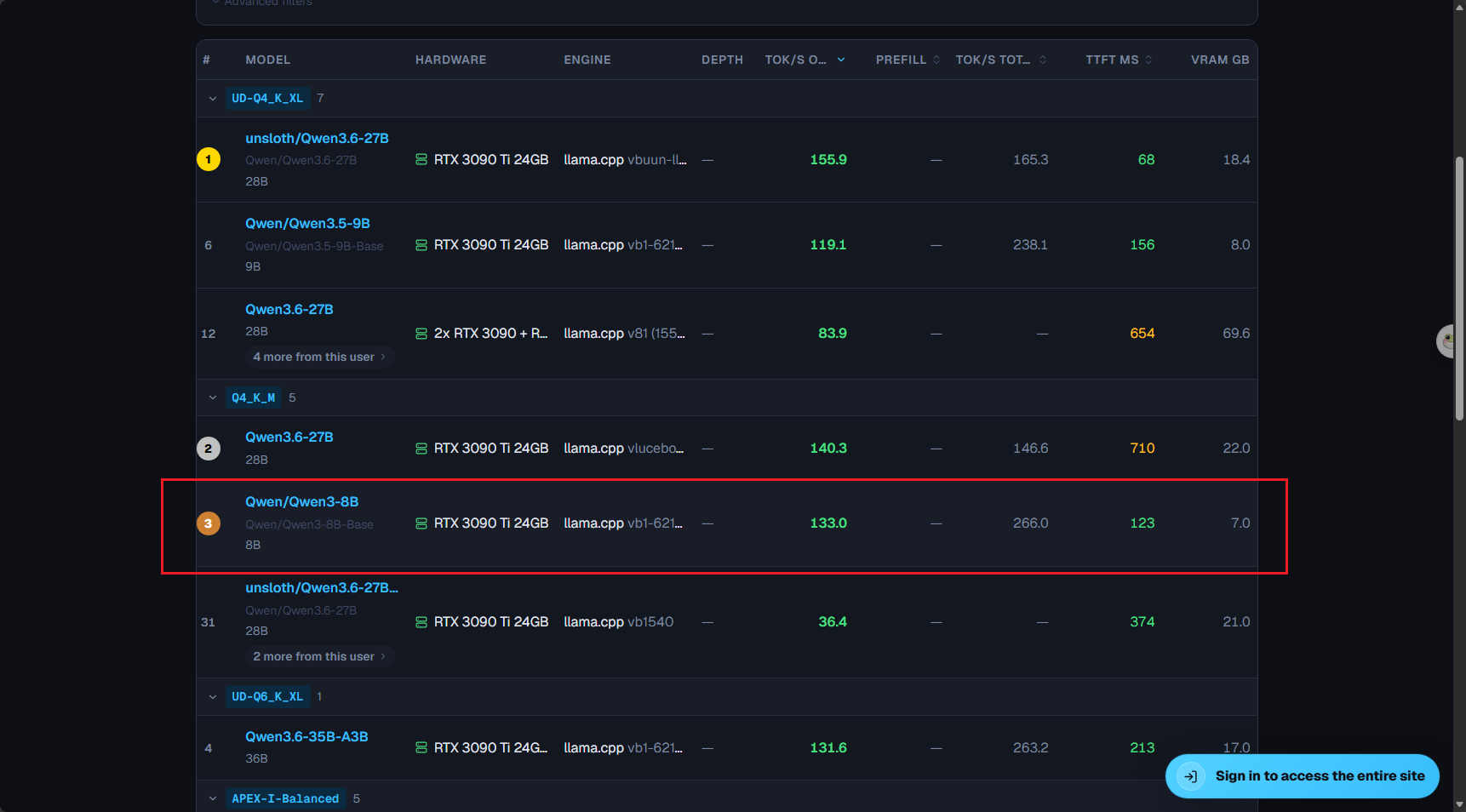Expand 4 more from this user
Screen dimensions: 1466x812
[x=320, y=357]
